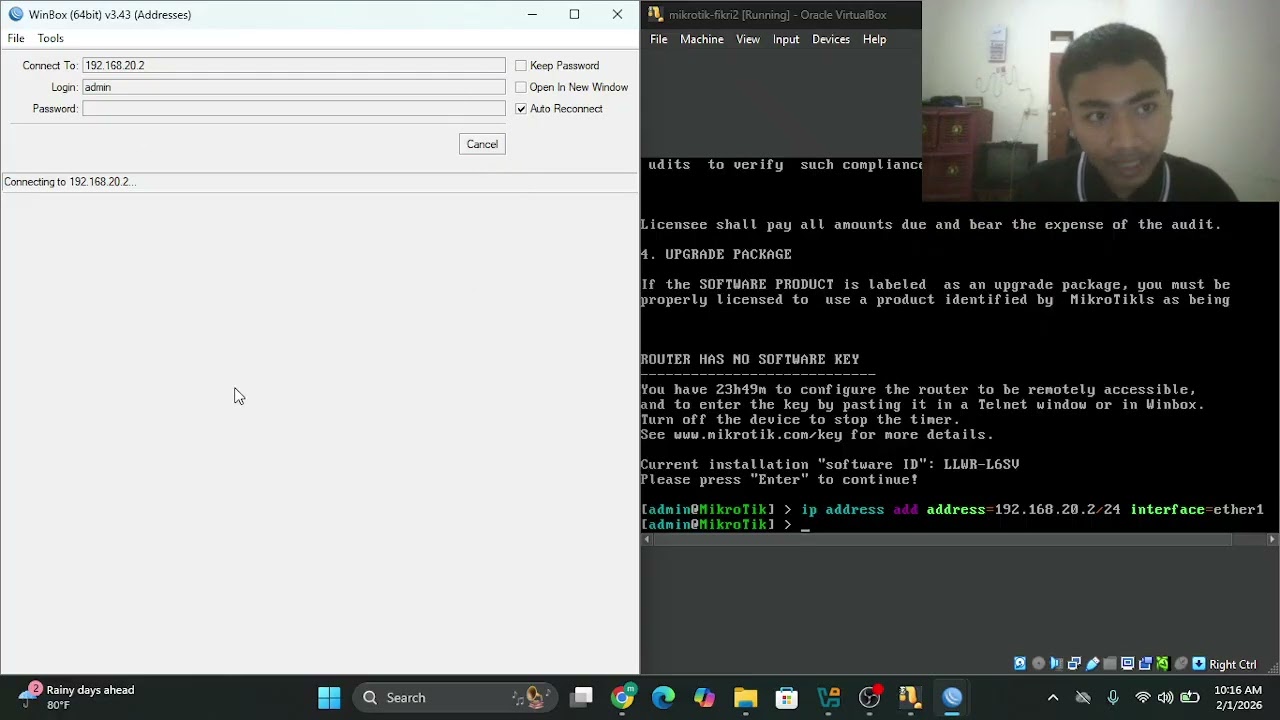Click the hard disk activity indicator
The image size is (1280, 720).
point(1020,664)
